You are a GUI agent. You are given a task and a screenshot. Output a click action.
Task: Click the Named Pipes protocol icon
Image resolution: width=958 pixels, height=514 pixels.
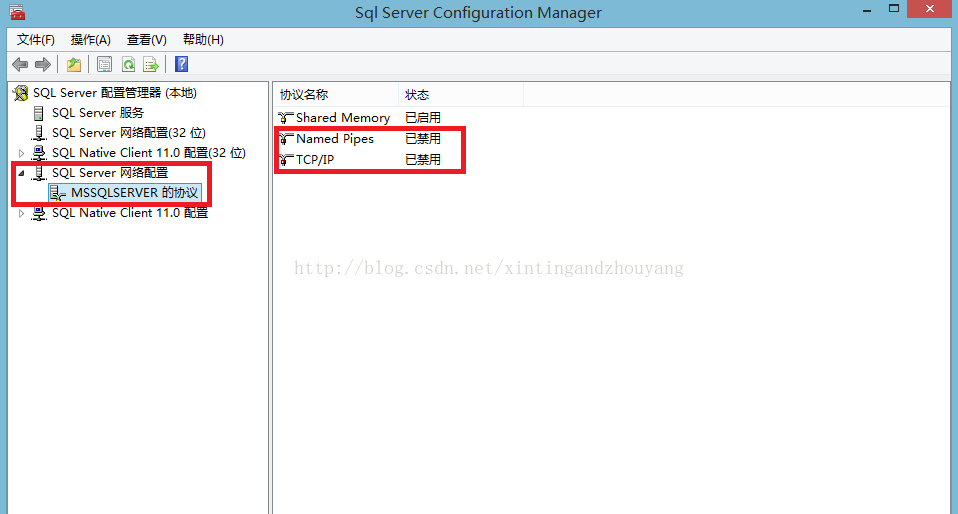click(x=286, y=139)
